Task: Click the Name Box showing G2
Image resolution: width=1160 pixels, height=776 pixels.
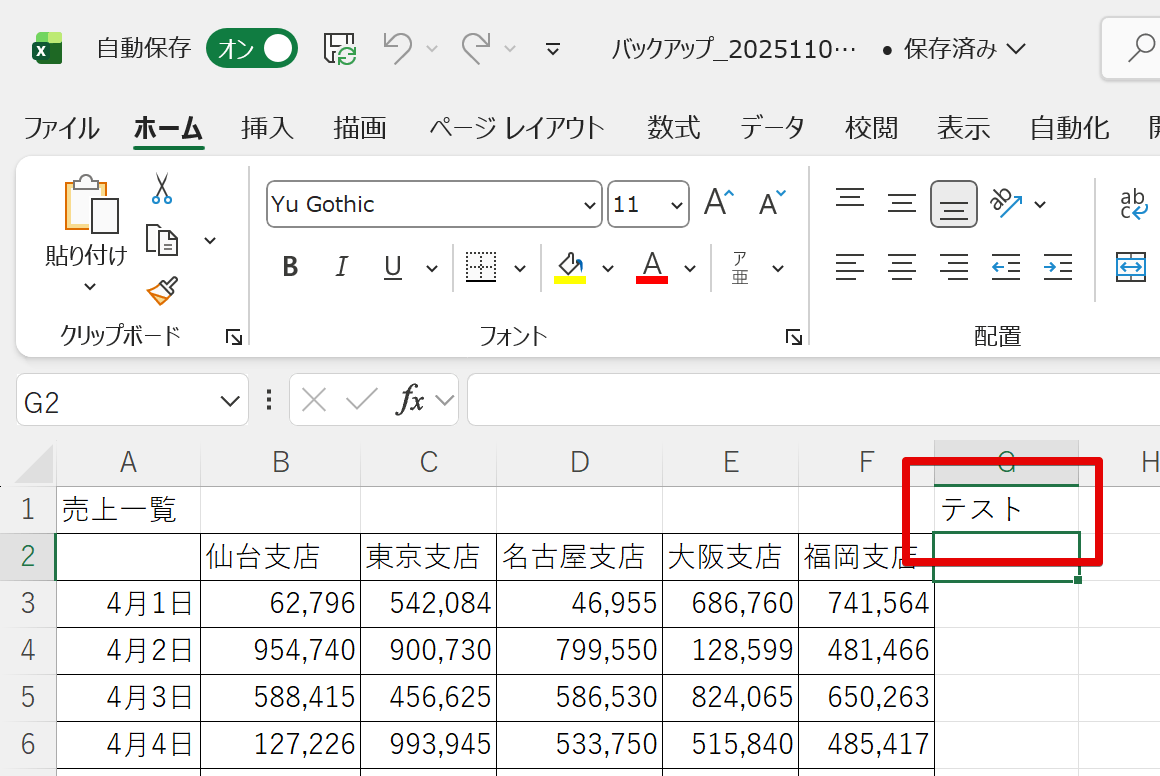Action: [110, 399]
